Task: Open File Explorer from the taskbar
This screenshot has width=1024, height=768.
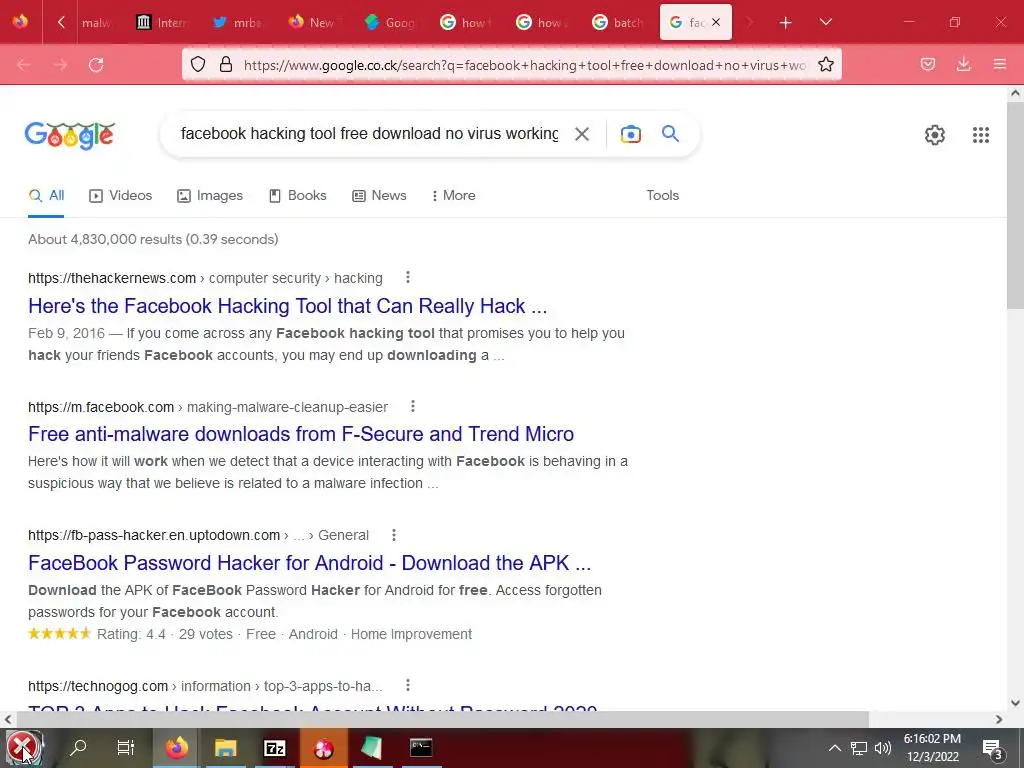Action: [x=225, y=747]
